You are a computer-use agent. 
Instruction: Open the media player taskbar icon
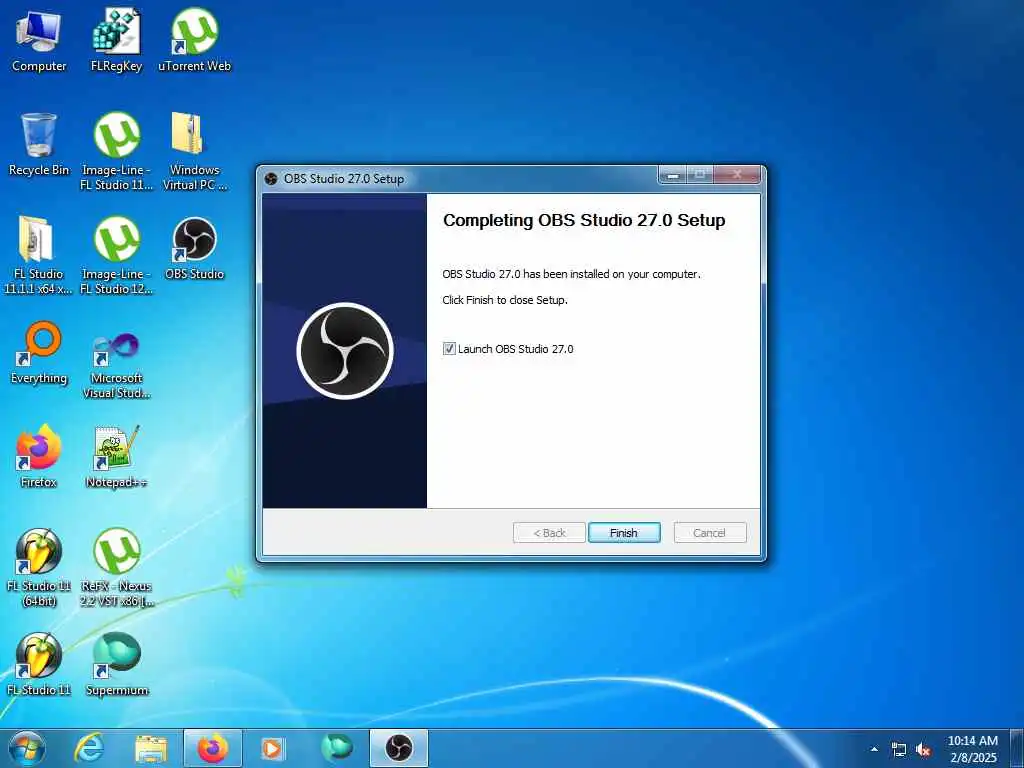[272, 748]
